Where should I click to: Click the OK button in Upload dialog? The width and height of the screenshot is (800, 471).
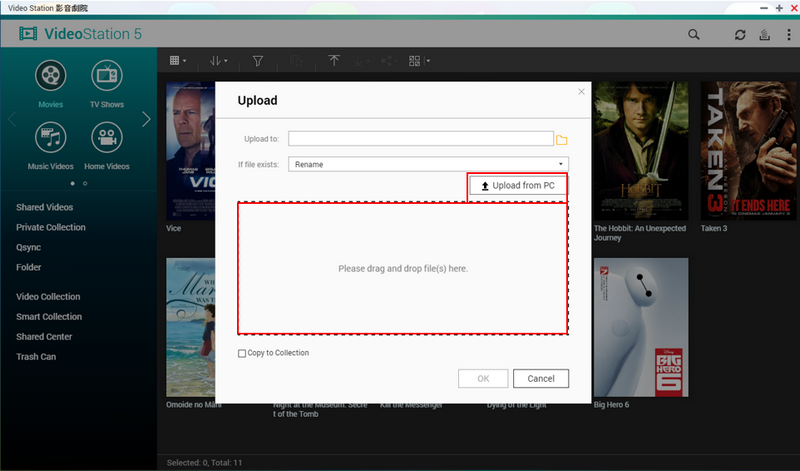click(483, 379)
